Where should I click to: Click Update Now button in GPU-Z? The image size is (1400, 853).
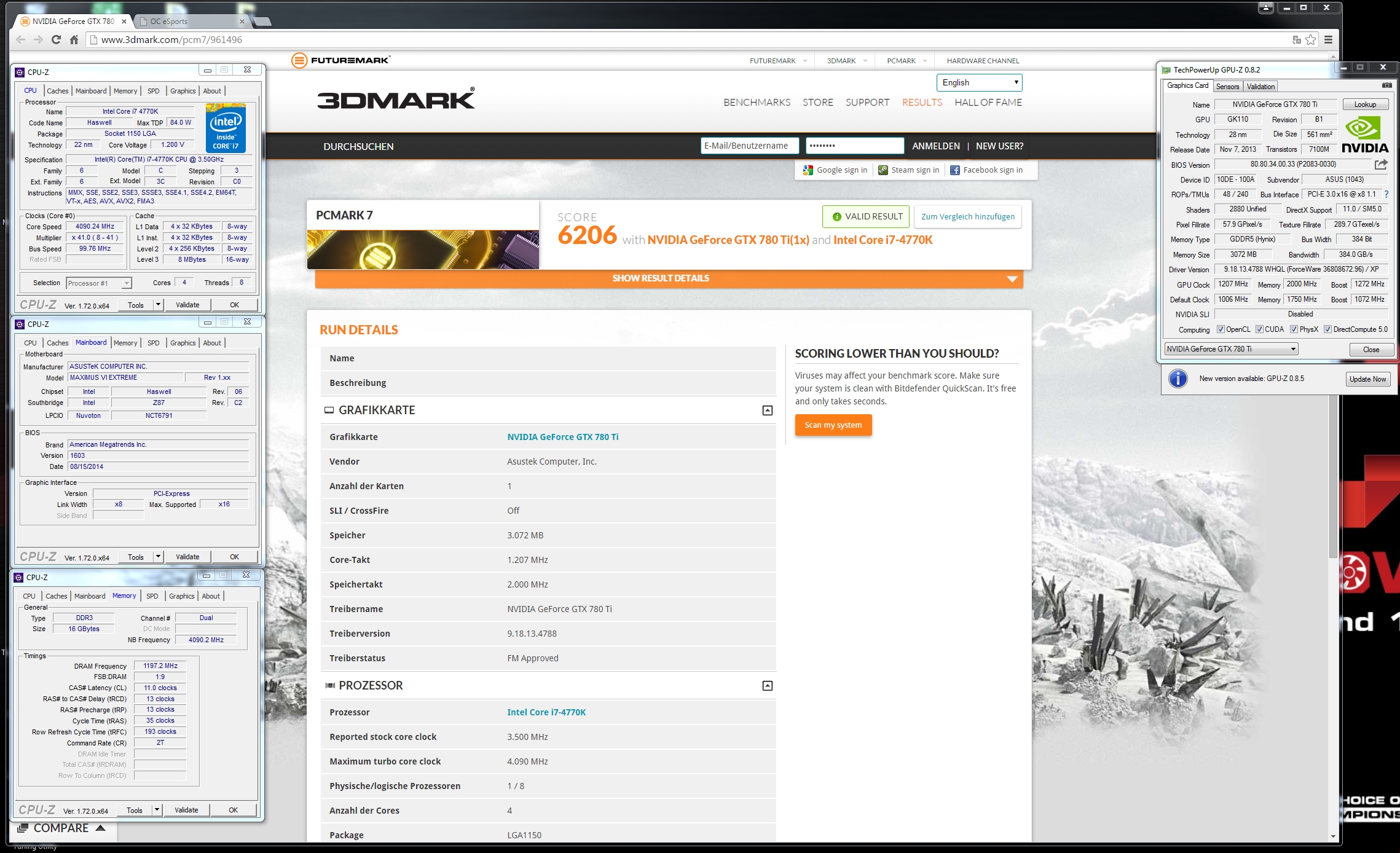pos(1367,379)
